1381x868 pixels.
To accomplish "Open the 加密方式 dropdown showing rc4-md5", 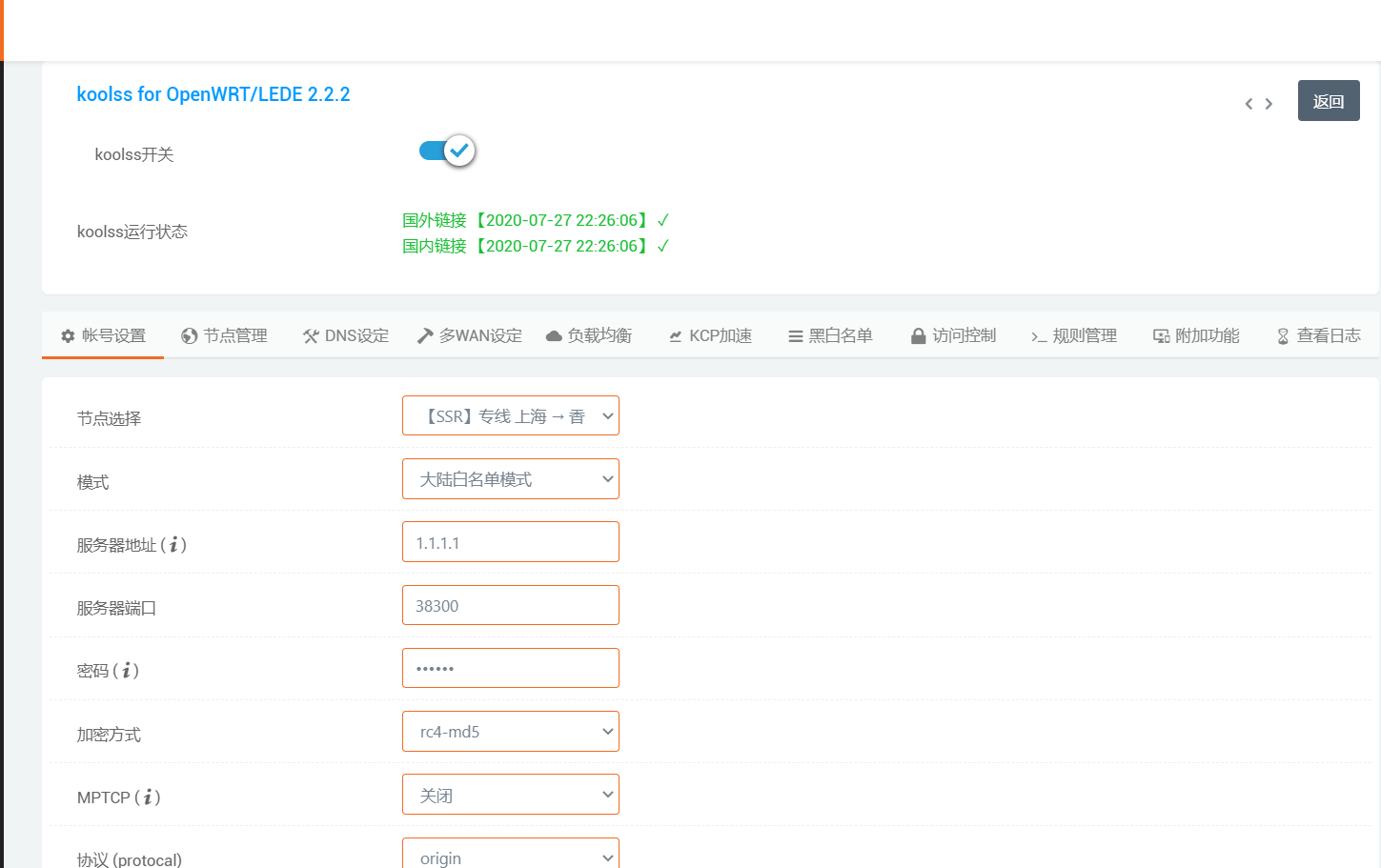I will pyautogui.click(x=510, y=732).
